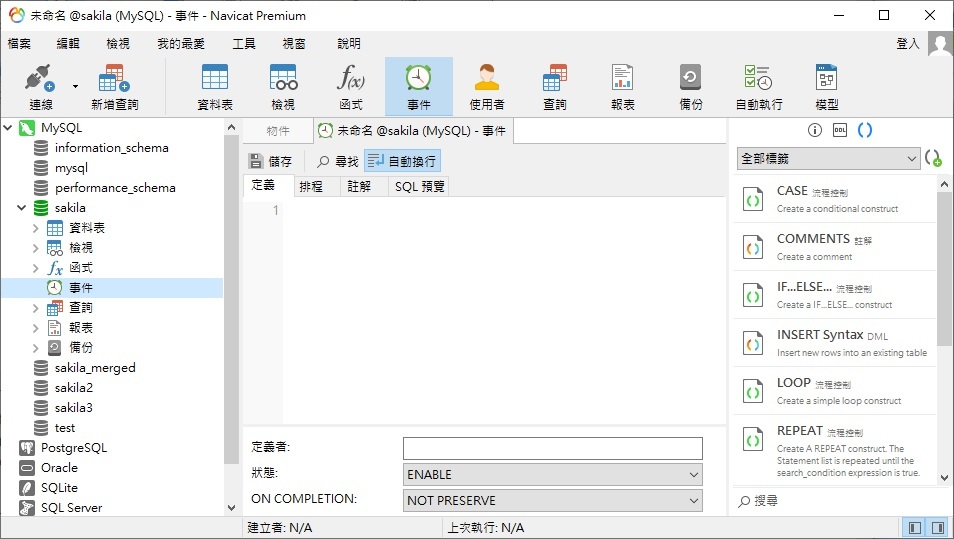The width and height of the screenshot is (954, 539).
Task: Toggle 自動換行 word wrap
Action: pos(402,161)
